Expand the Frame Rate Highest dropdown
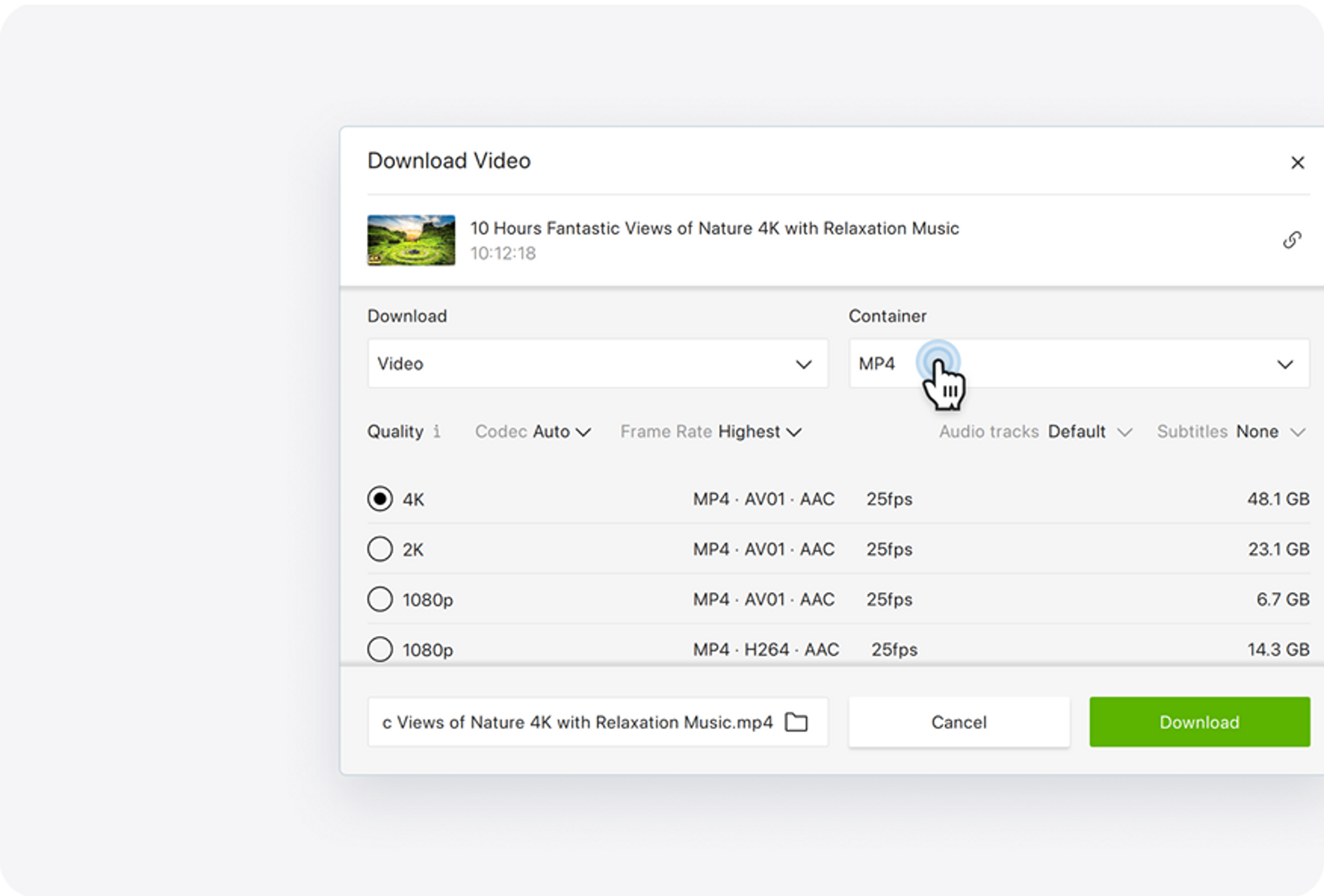 tap(711, 432)
